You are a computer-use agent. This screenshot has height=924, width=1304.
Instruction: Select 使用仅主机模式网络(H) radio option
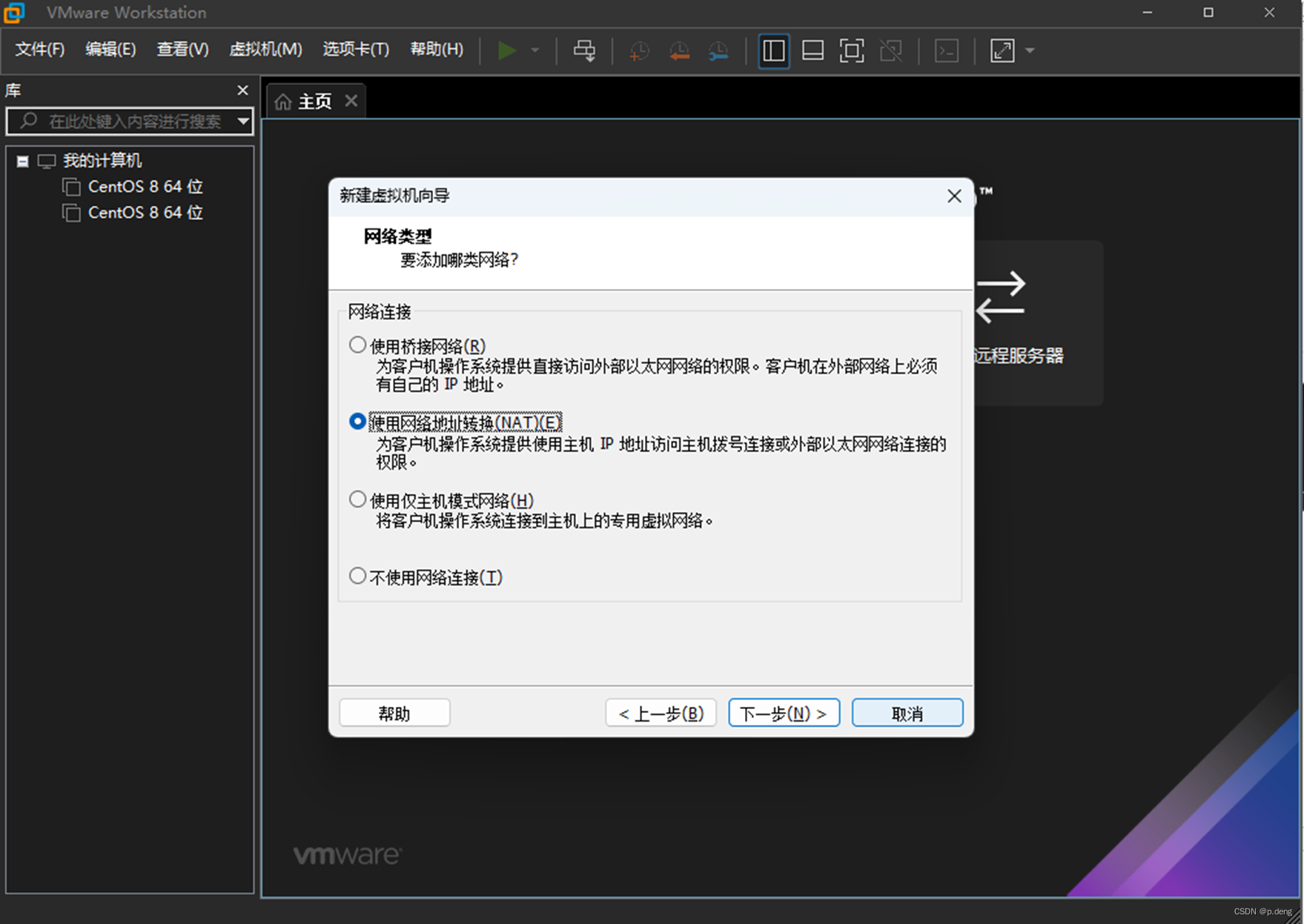click(357, 499)
